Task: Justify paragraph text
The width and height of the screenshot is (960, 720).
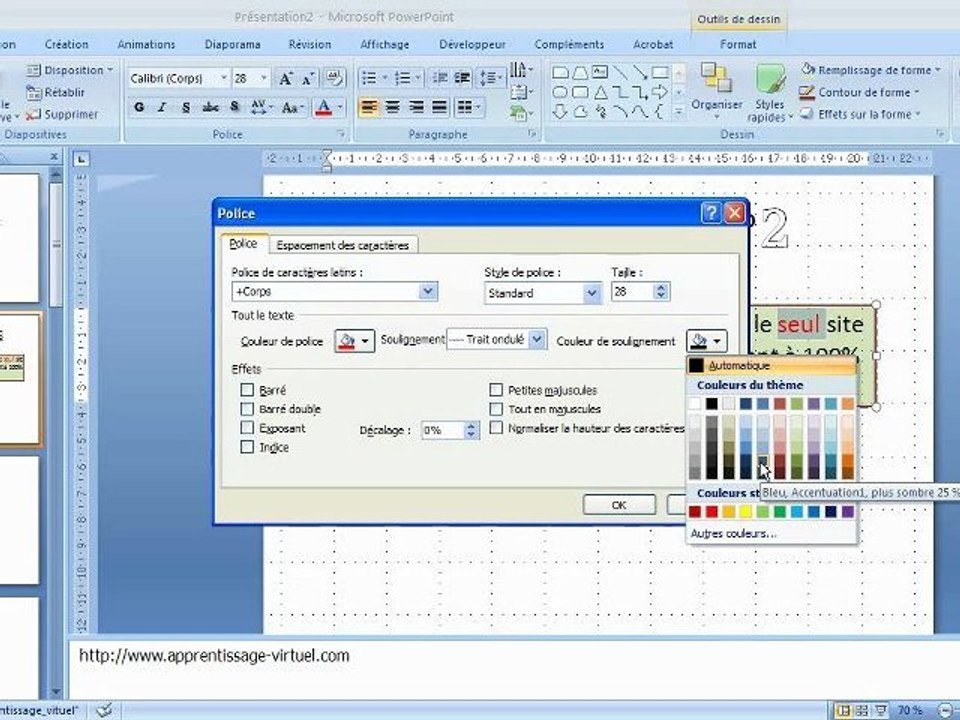Action: (440, 107)
